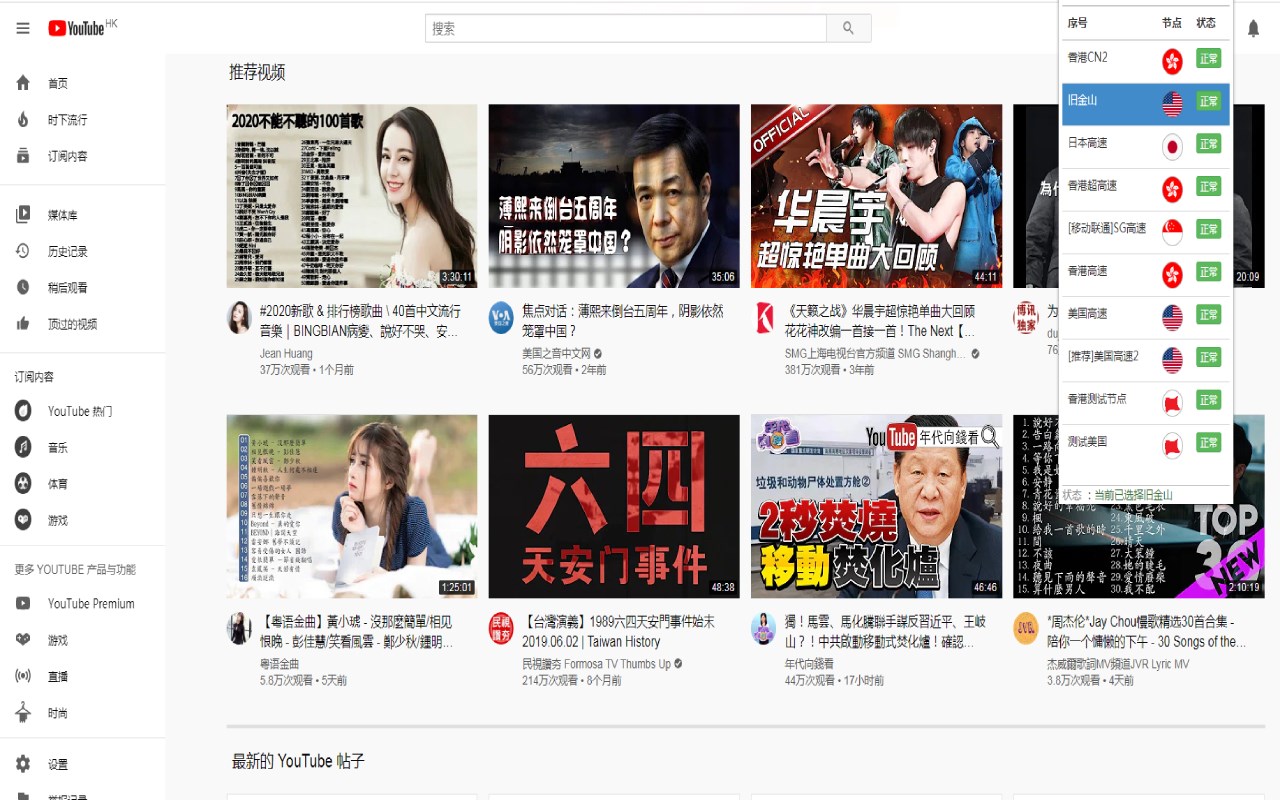Select the 香港高速 node
The width and height of the screenshot is (1280, 800).
[1146, 273]
